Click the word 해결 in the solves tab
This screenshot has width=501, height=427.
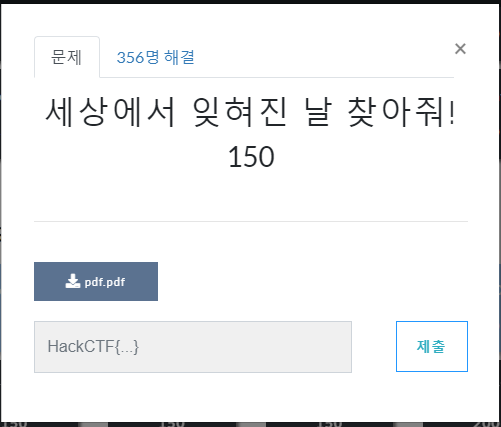click(x=179, y=57)
